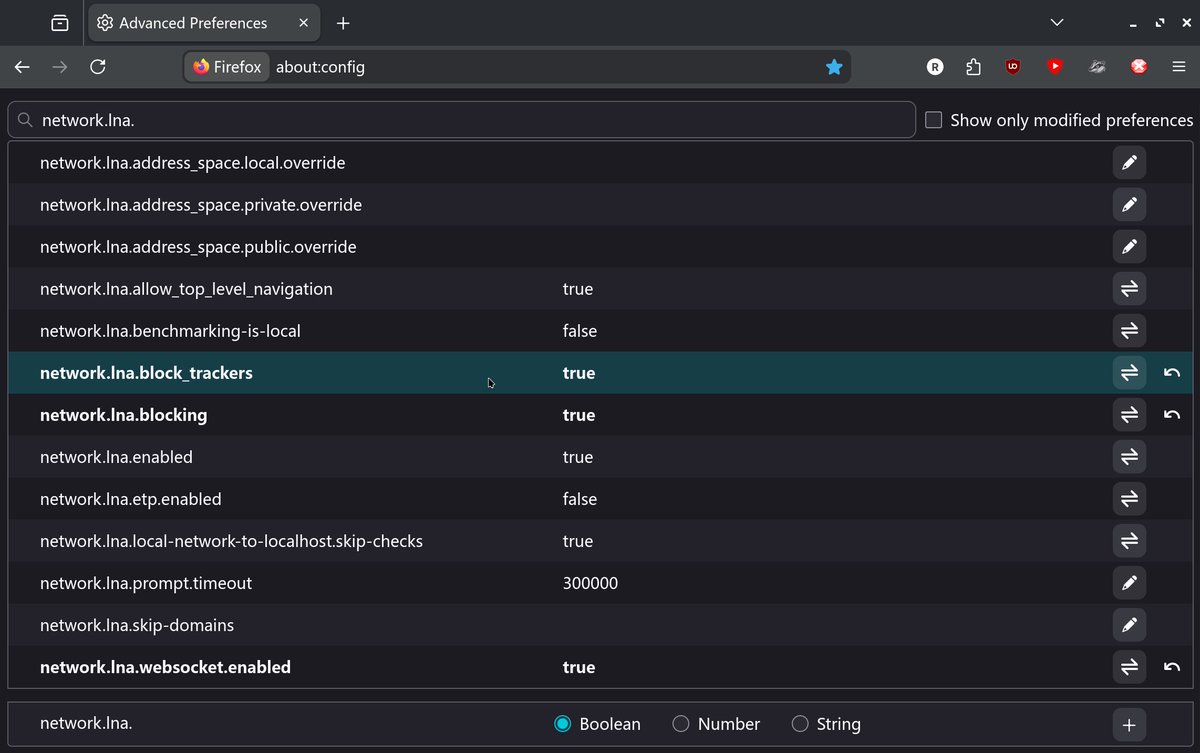The width and height of the screenshot is (1200, 753).
Task: Edit network.lna.address_space.local.override with its pencil icon
Action: click(x=1129, y=163)
